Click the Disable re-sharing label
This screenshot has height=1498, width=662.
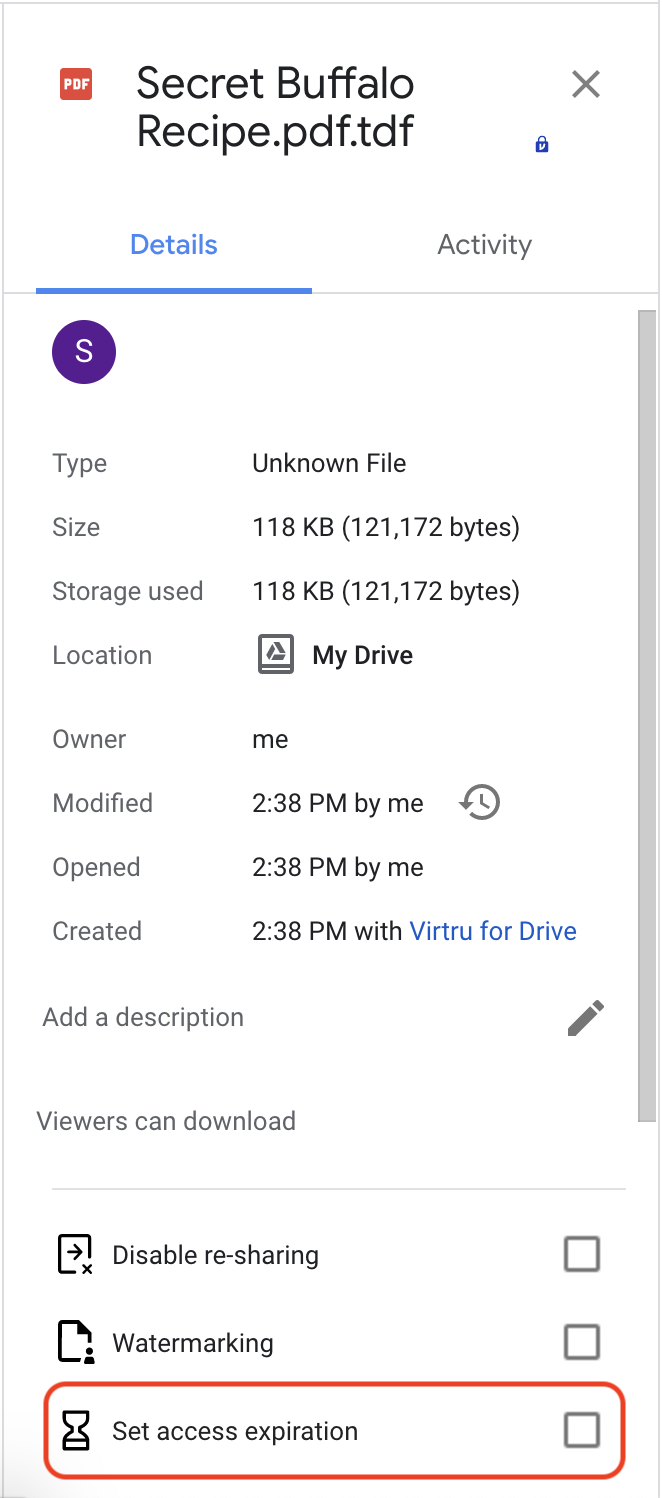(215, 1255)
